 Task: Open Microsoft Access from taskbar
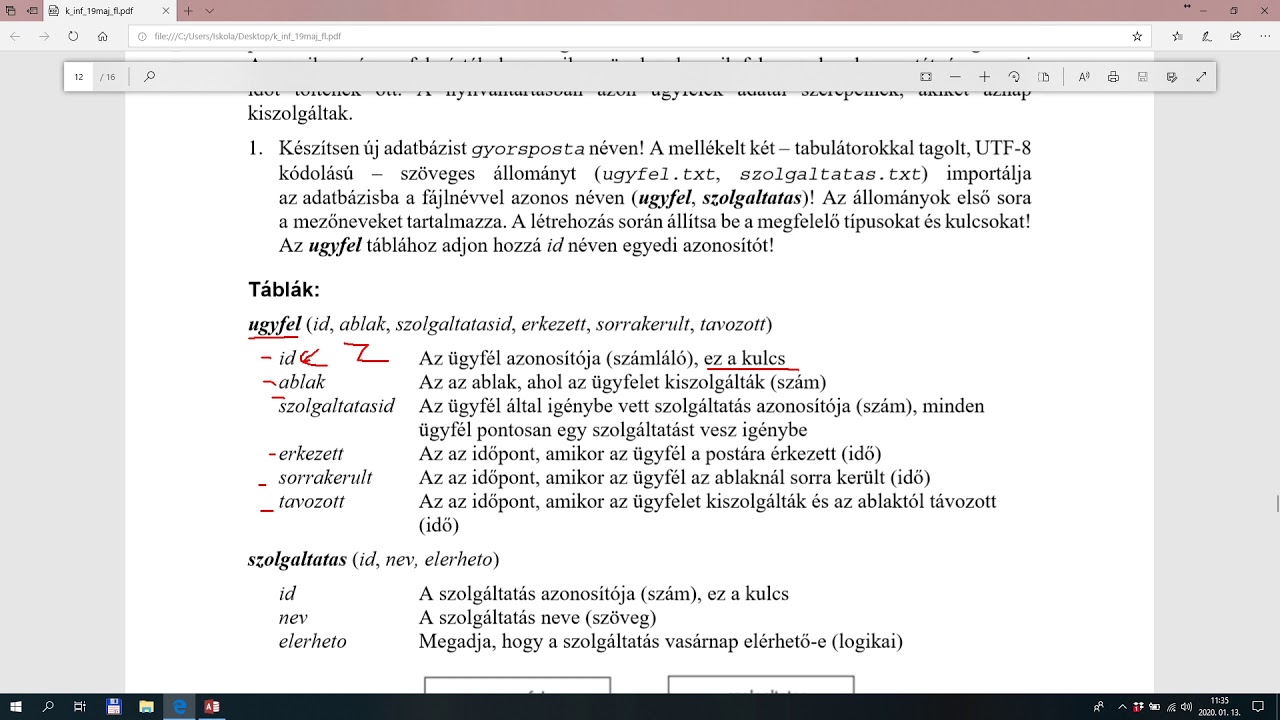pyautogui.click(x=212, y=706)
